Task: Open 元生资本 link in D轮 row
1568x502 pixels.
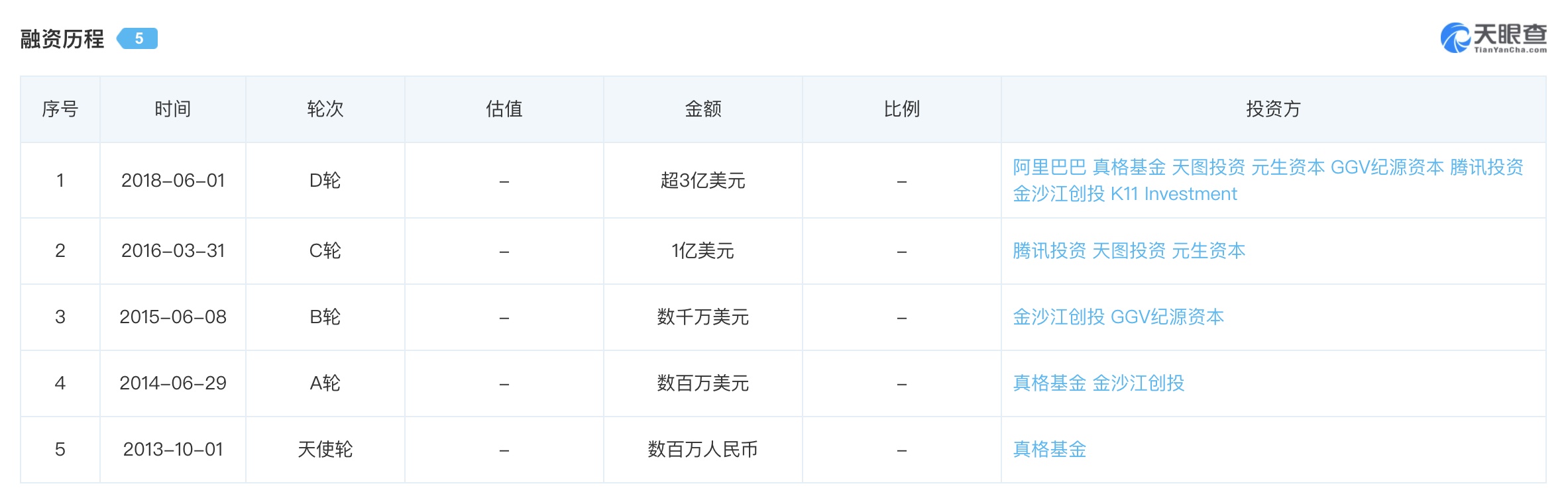Action: coord(1288,168)
